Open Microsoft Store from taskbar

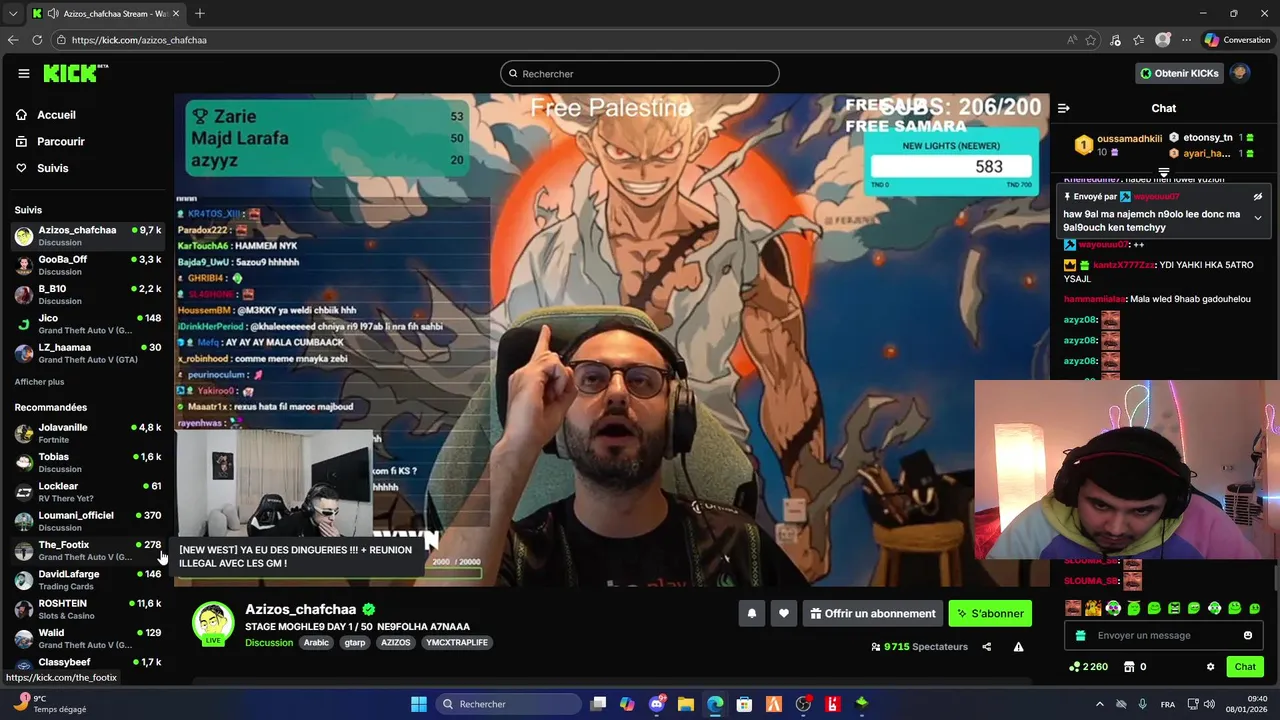tap(744, 704)
